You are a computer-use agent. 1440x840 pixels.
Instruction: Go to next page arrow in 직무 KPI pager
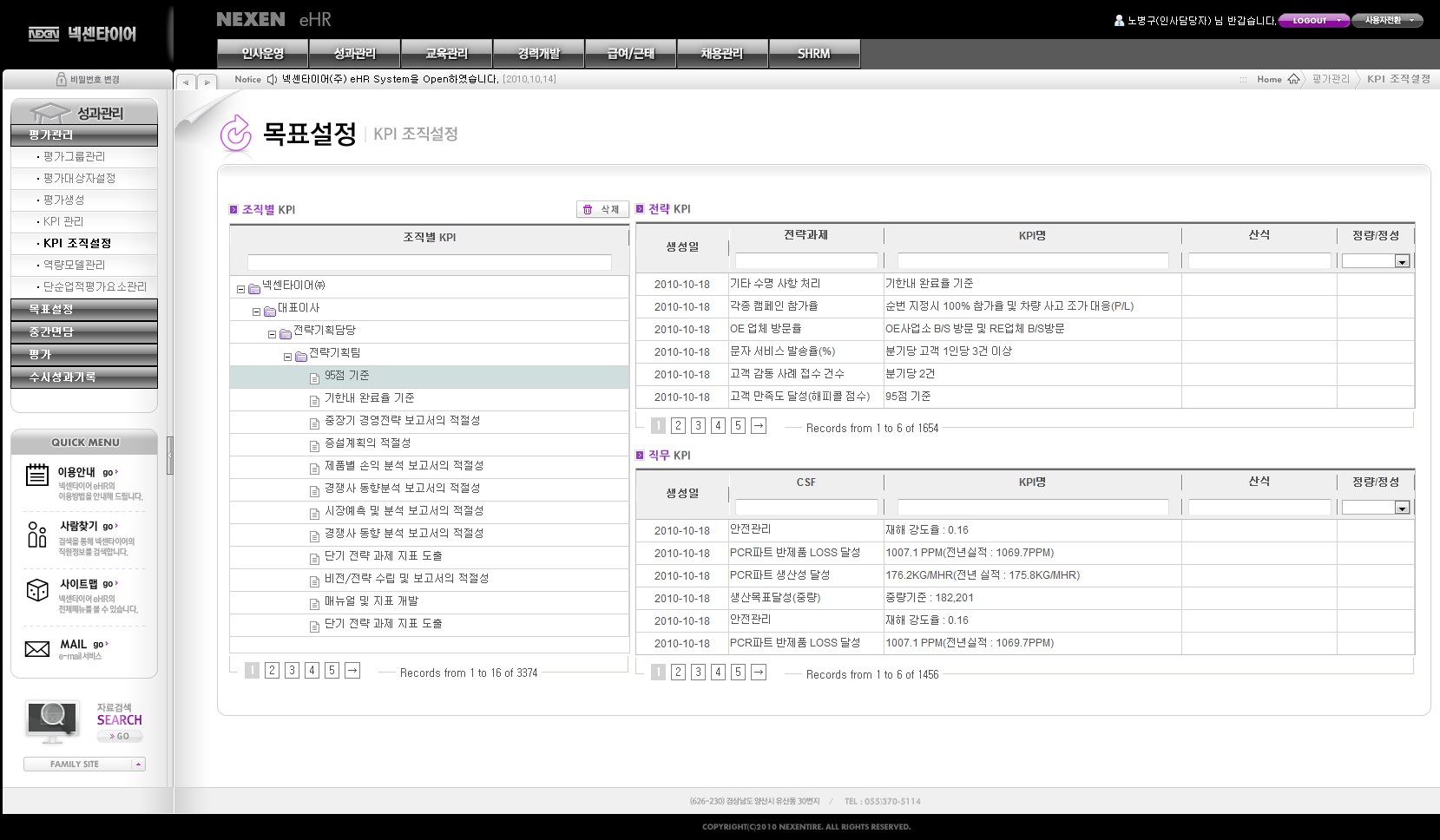759,672
